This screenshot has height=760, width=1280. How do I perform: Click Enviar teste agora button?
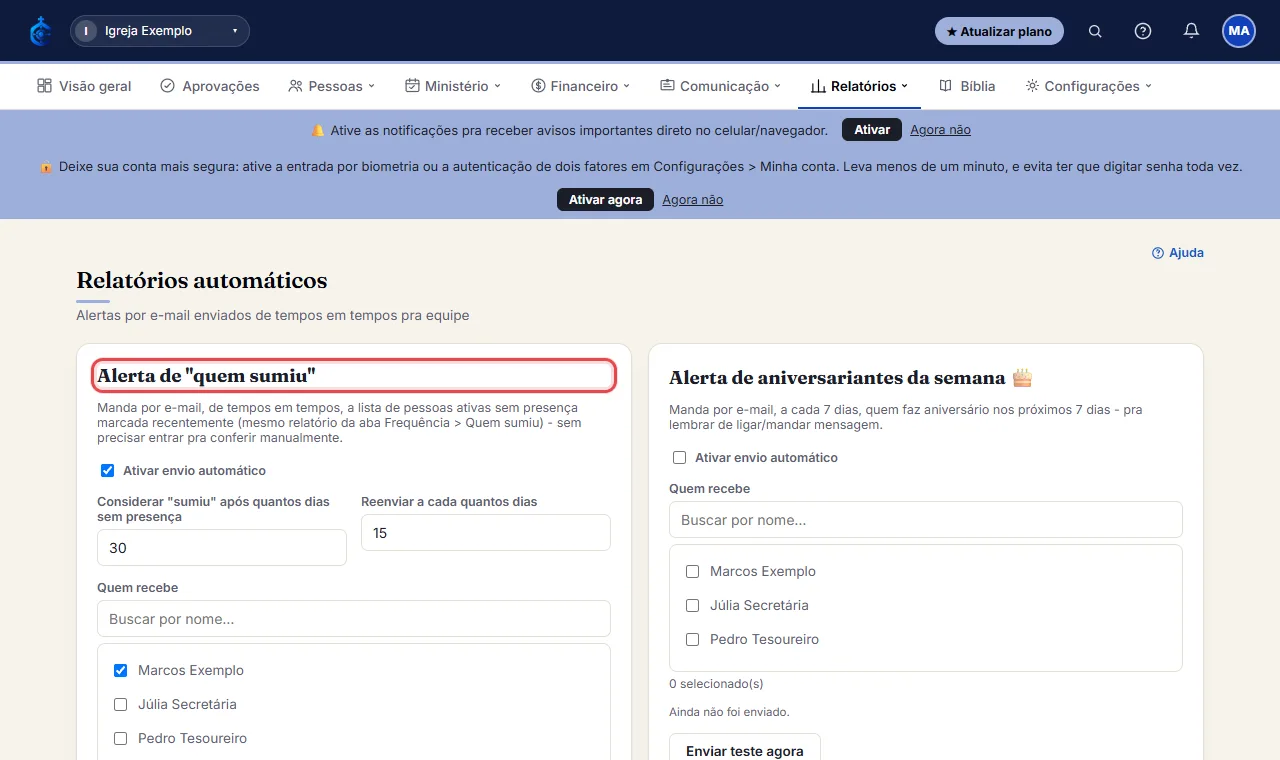point(745,748)
